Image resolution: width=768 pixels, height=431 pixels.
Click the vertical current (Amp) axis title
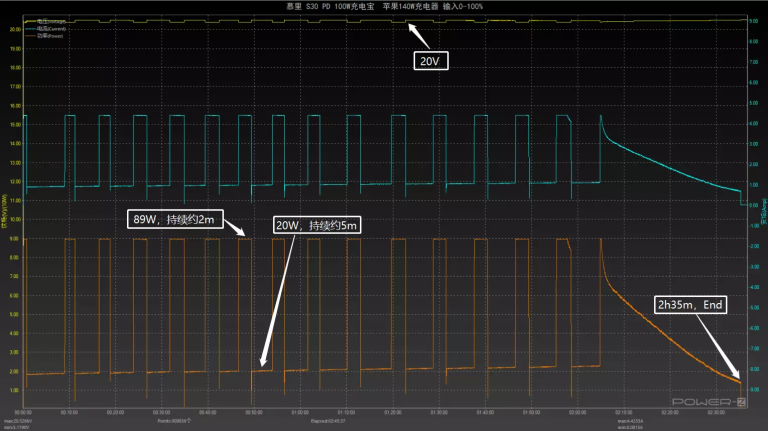pyautogui.click(x=764, y=212)
